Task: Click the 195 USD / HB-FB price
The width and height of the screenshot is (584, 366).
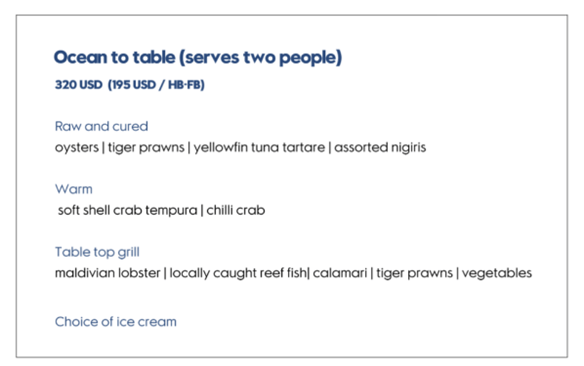Action: [156, 85]
